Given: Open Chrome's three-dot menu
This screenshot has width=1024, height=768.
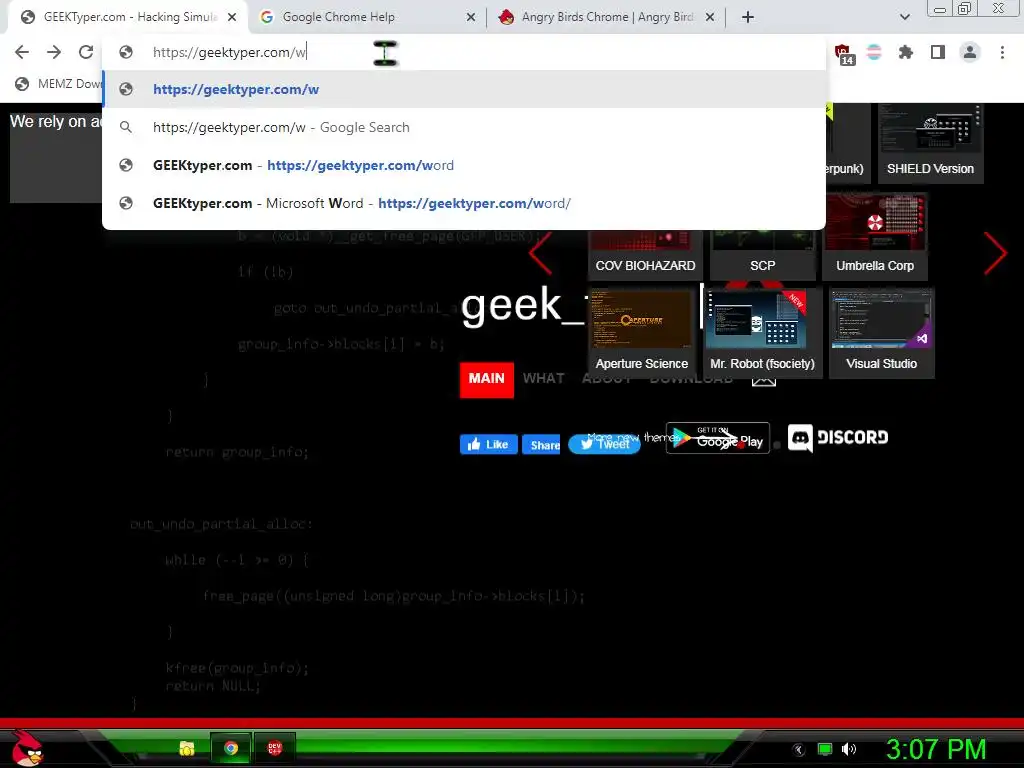Looking at the screenshot, I should click(x=1002, y=52).
